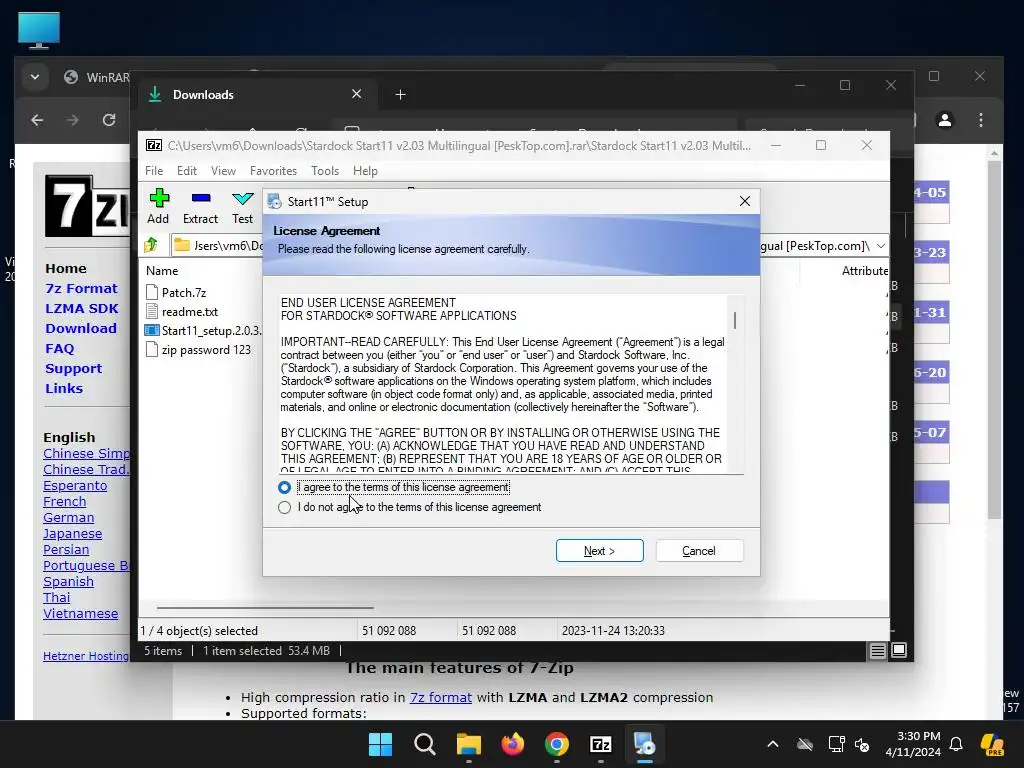Open the browser profile icon
This screenshot has width=1024, height=768.
coord(944,120)
